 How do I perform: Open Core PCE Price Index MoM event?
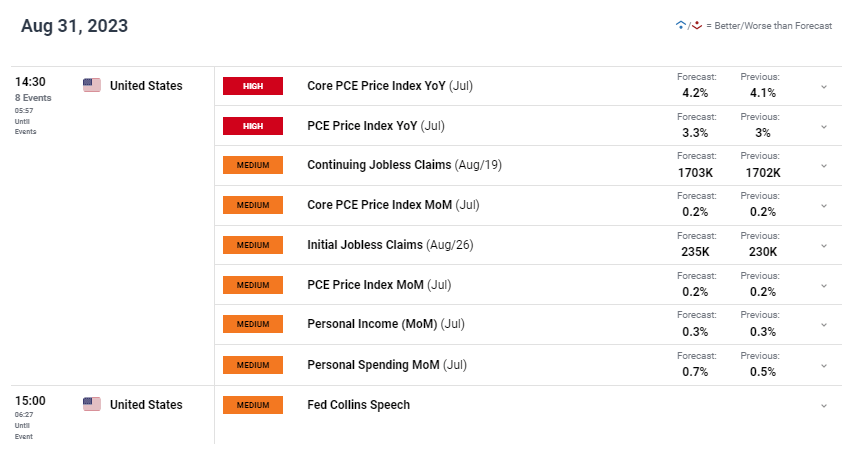(x=393, y=205)
